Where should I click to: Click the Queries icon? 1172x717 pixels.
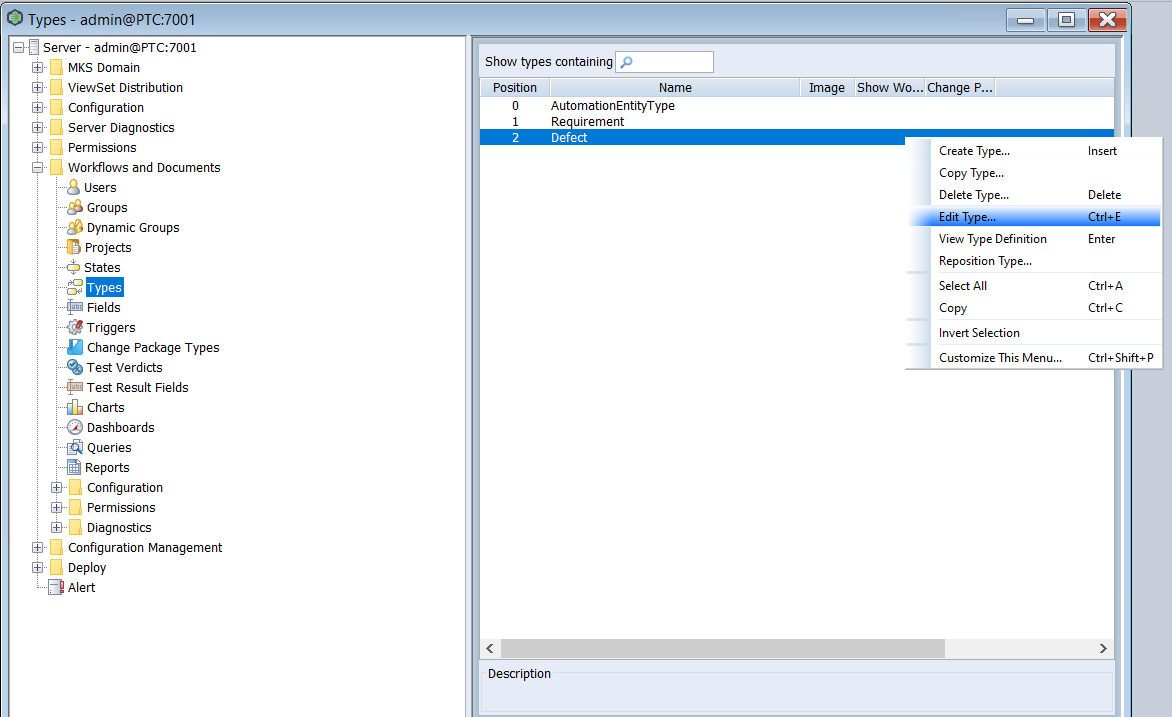point(75,447)
